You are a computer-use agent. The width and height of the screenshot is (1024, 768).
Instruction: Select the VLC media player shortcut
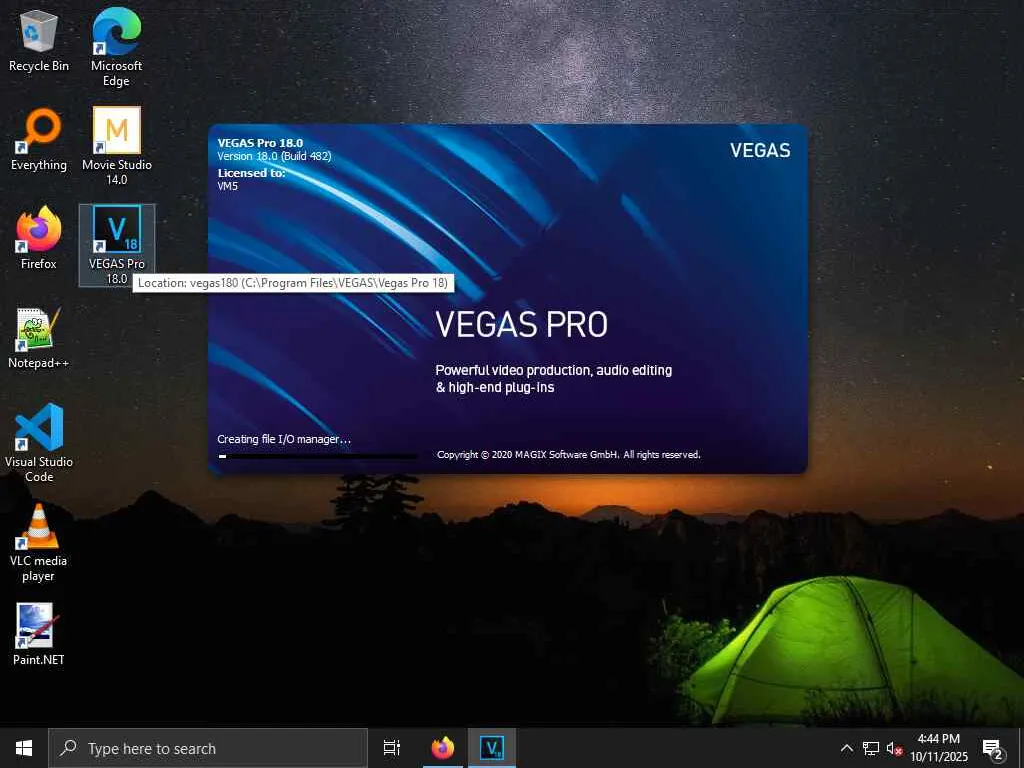[39, 542]
